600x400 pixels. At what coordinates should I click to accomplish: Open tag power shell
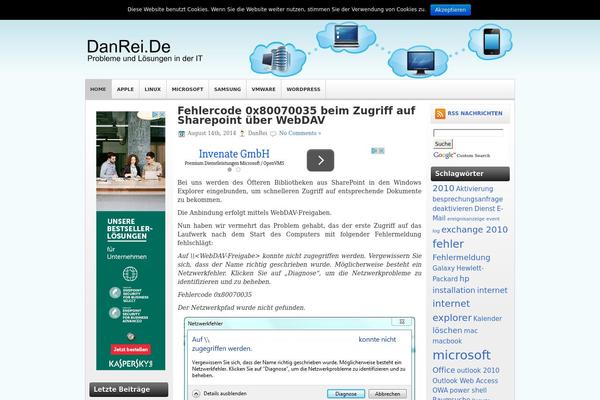pos(468,390)
